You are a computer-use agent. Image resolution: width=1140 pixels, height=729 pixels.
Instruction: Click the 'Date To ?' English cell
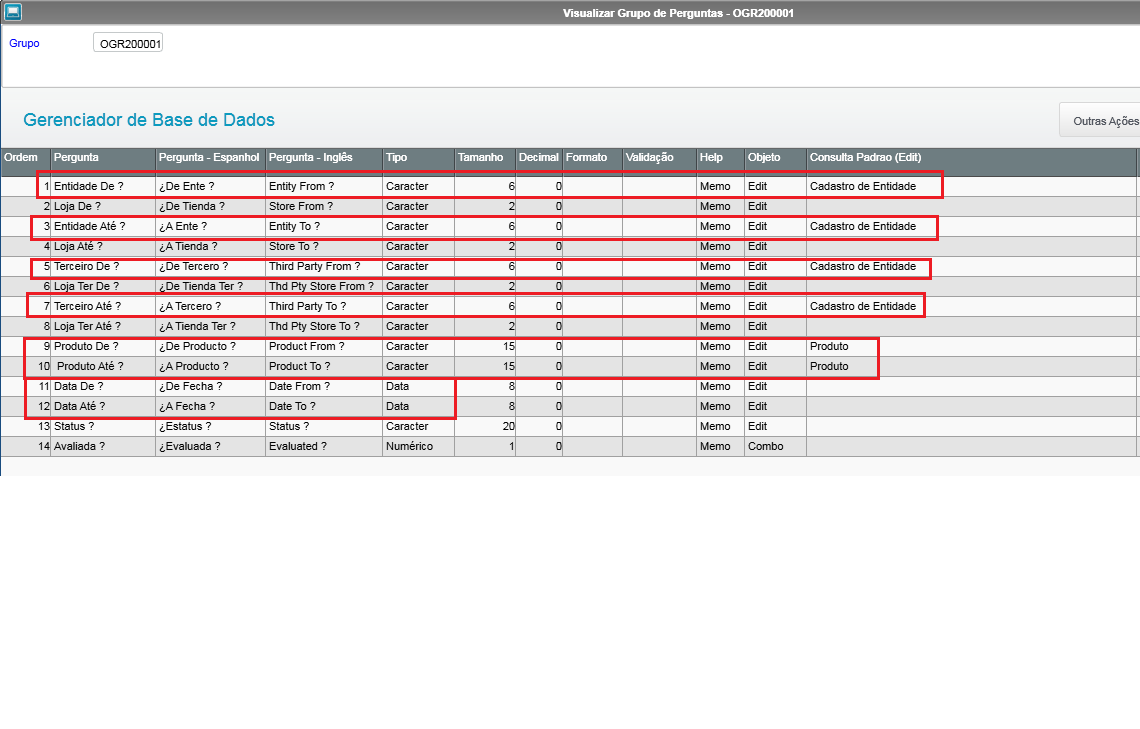pyautogui.click(x=324, y=406)
